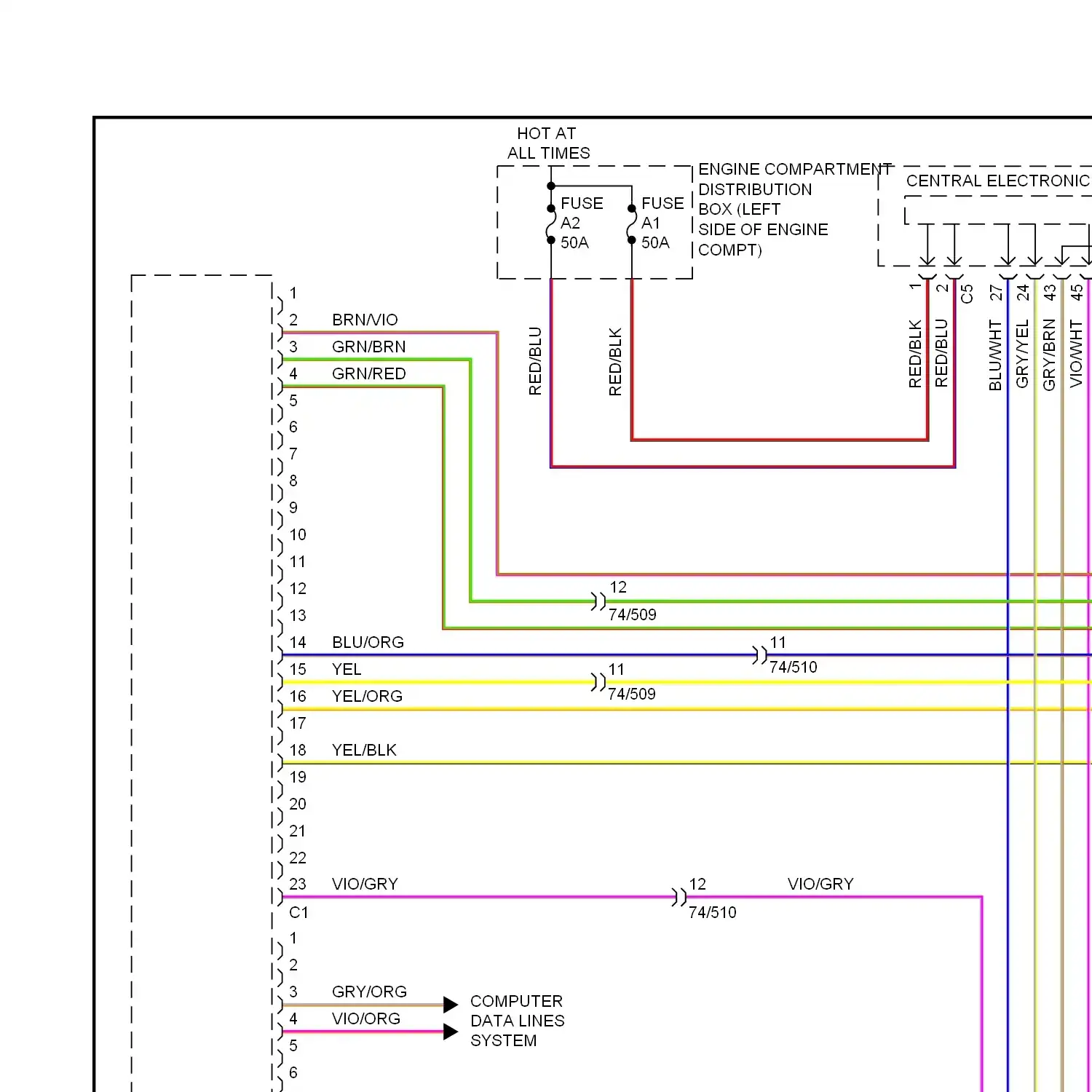Screen dimensions: 1092x1092
Task: Click the vertical RED/BLU label below fuse A2
Action: [x=535, y=361]
